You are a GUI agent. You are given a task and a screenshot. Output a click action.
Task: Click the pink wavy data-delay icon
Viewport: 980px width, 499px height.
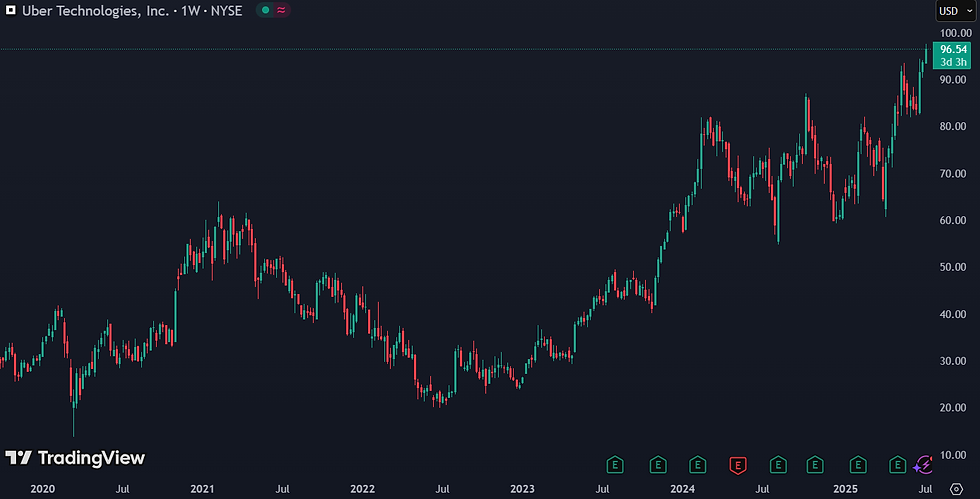pyautogui.click(x=281, y=10)
